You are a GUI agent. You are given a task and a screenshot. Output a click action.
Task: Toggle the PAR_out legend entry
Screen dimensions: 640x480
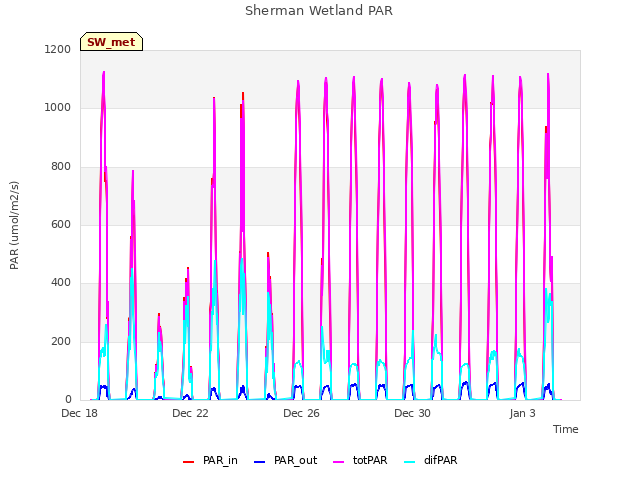coord(285,460)
